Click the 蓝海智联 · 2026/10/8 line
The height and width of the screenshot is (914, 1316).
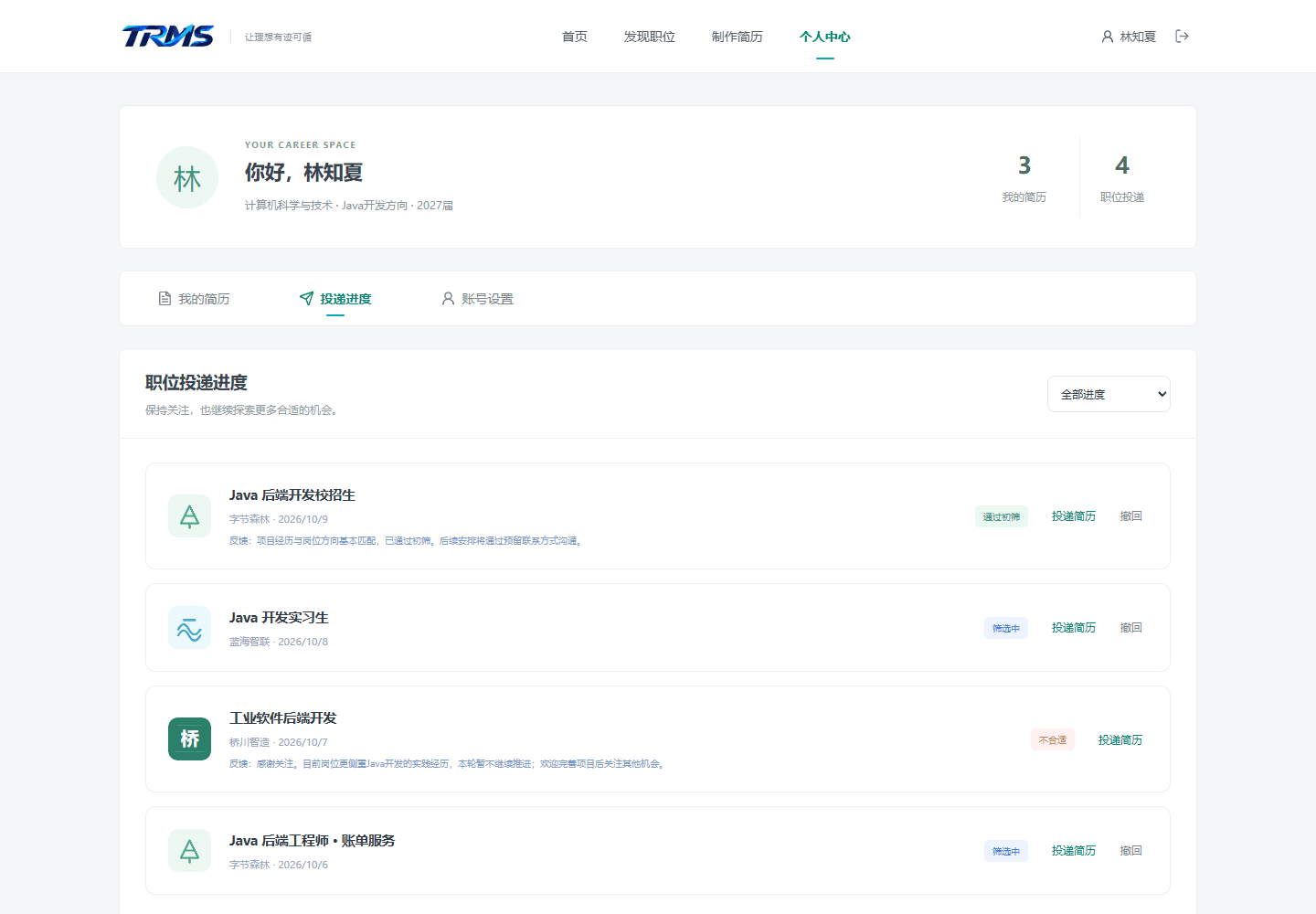click(x=279, y=642)
